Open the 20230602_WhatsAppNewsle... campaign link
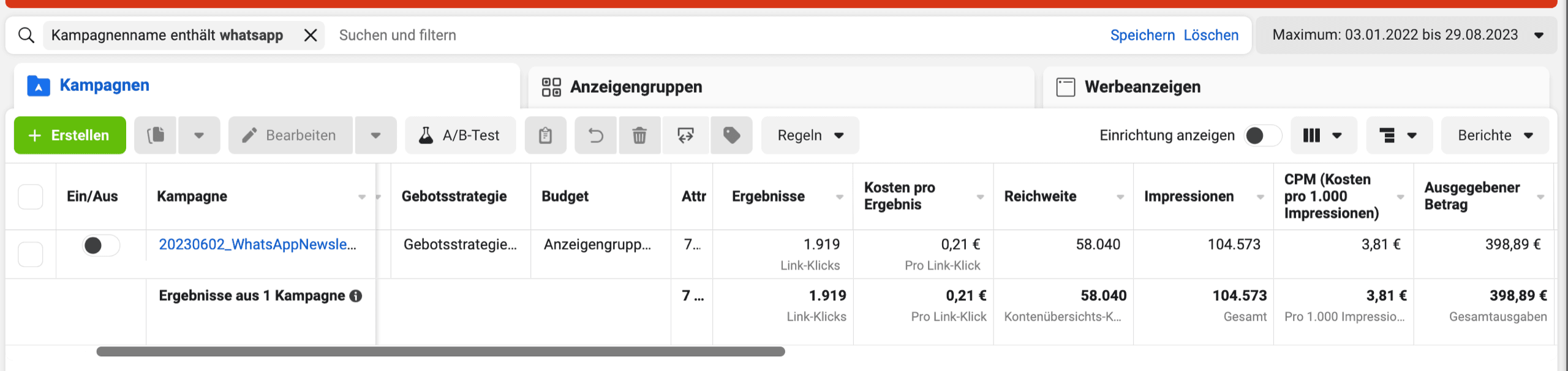1568x371 pixels. (x=257, y=244)
